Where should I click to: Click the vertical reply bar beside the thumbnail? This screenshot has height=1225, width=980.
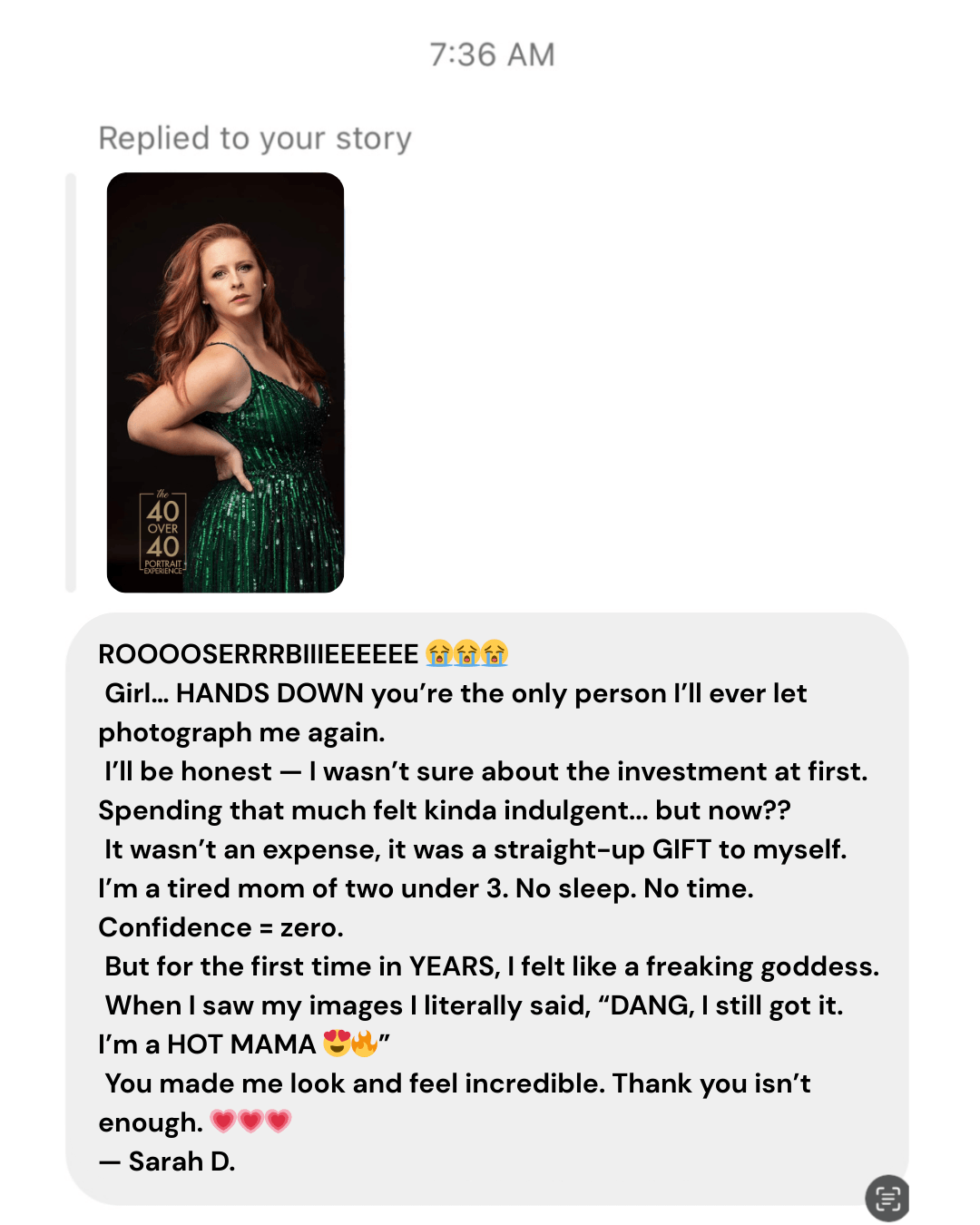point(71,382)
